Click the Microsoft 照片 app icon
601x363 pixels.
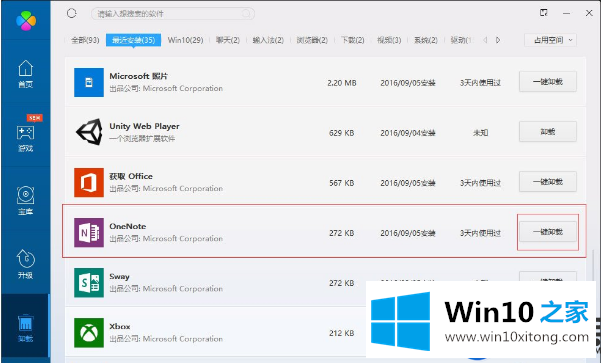(89, 82)
